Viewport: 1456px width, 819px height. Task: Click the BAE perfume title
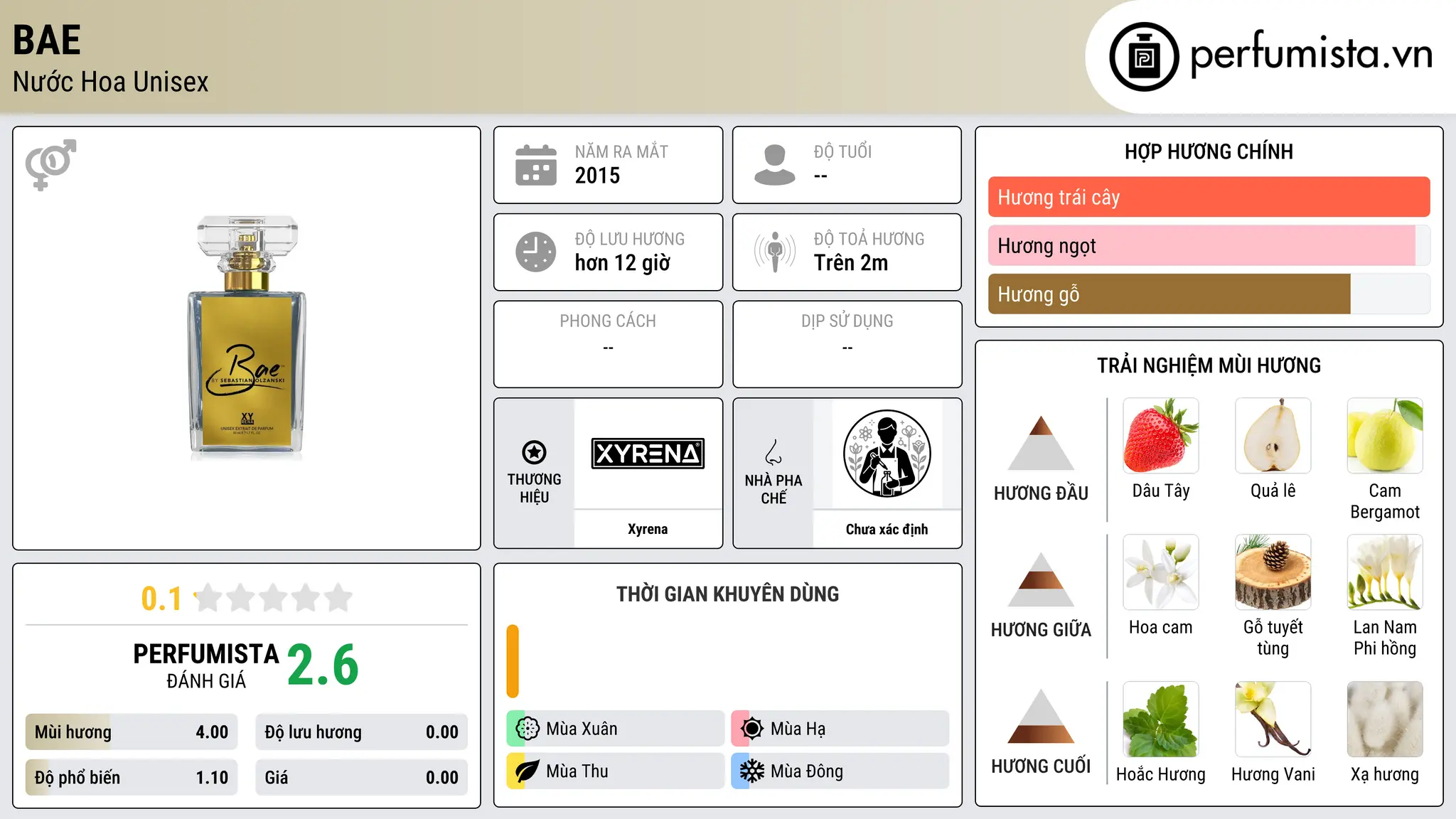[x=47, y=40]
